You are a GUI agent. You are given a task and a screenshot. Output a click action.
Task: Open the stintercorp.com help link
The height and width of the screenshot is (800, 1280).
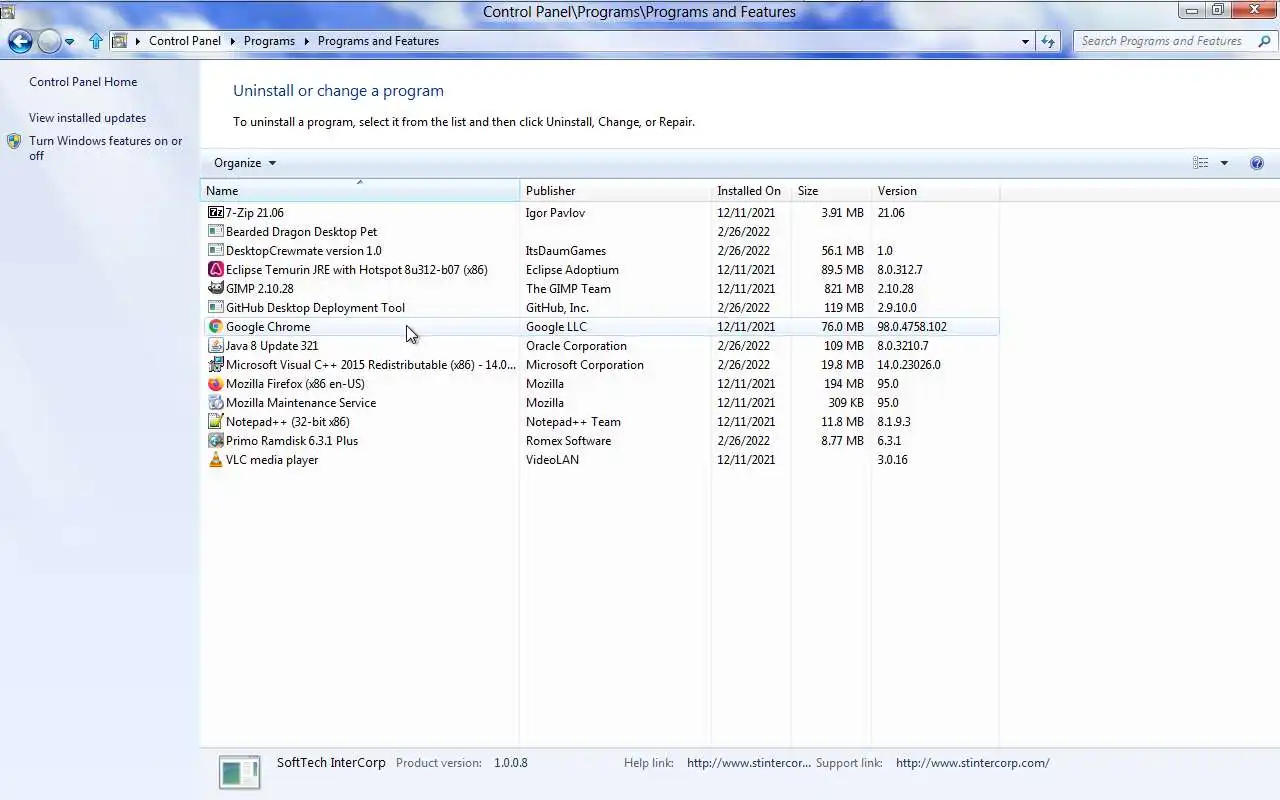tap(749, 762)
